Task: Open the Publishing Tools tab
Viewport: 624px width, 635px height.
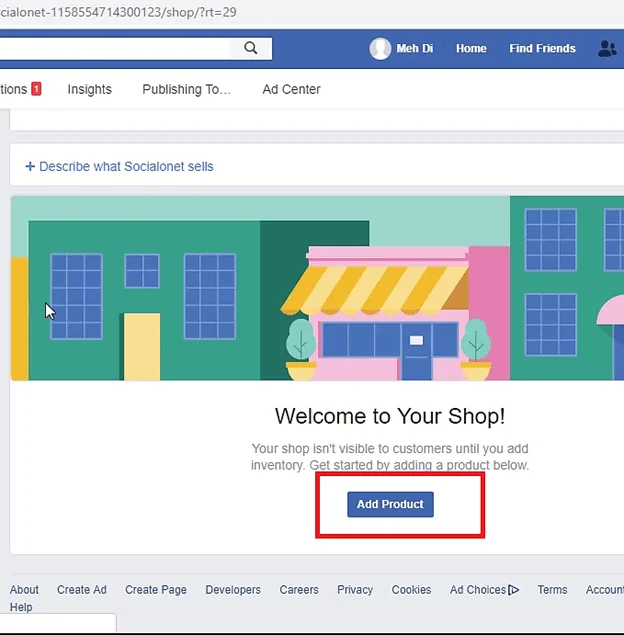Action: (x=186, y=89)
